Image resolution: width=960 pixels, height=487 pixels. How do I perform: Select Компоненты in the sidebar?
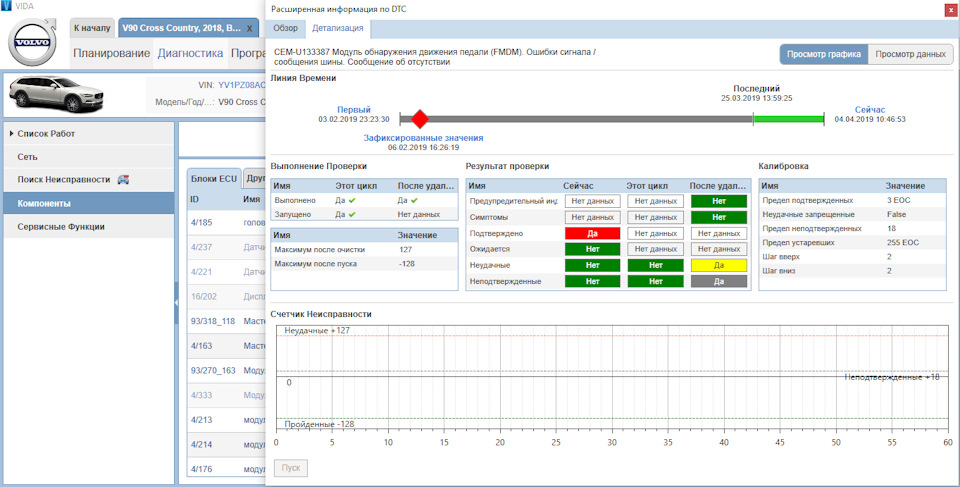click(89, 203)
